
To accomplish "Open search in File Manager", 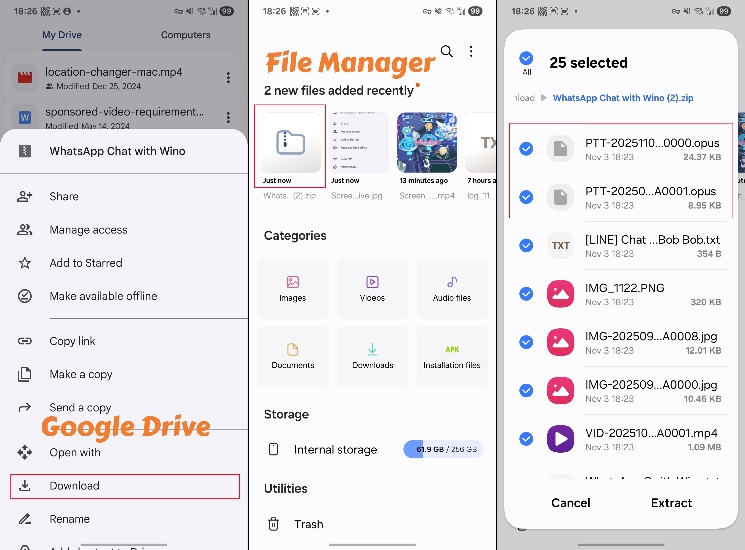I will tap(447, 52).
